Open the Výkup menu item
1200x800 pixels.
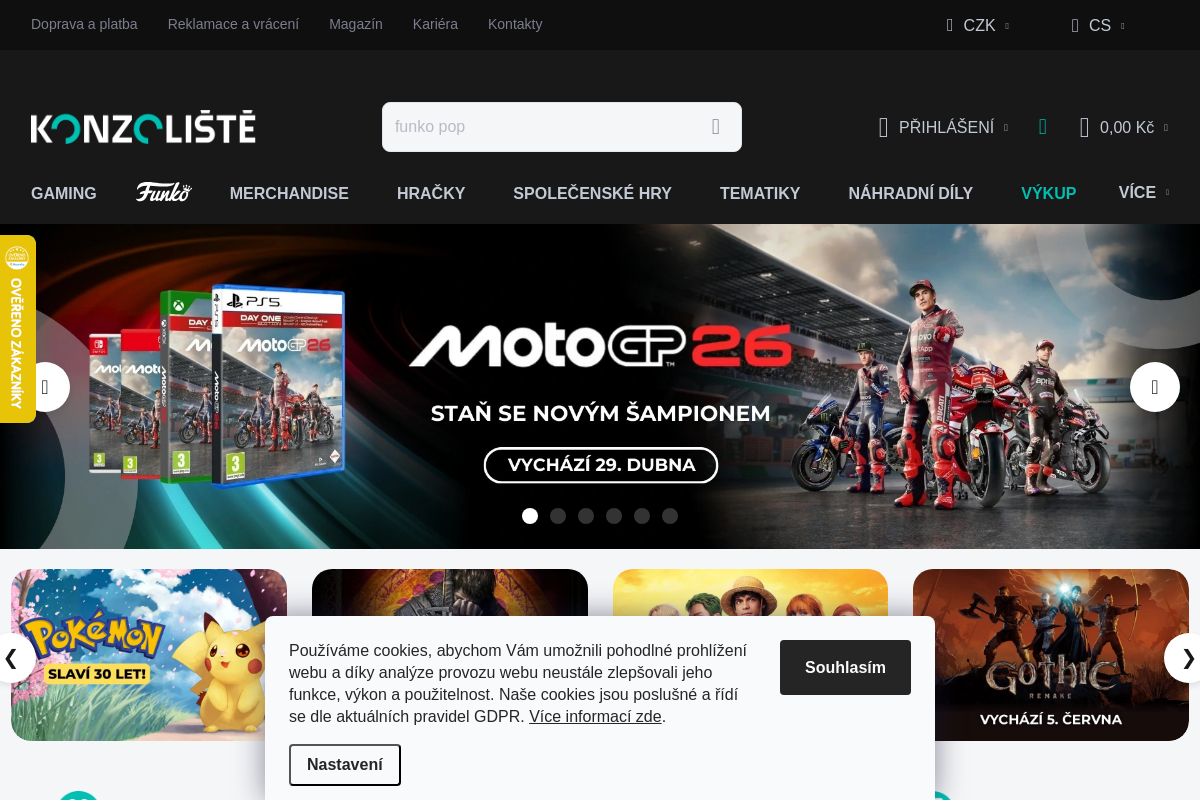pos(1048,193)
